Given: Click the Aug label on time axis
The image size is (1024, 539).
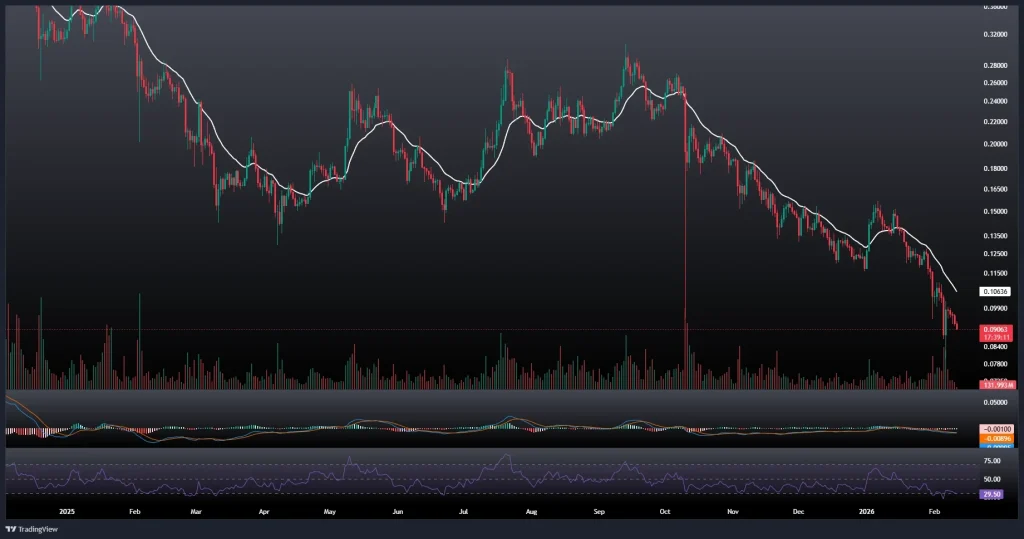Looking at the screenshot, I should (x=531, y=509).
